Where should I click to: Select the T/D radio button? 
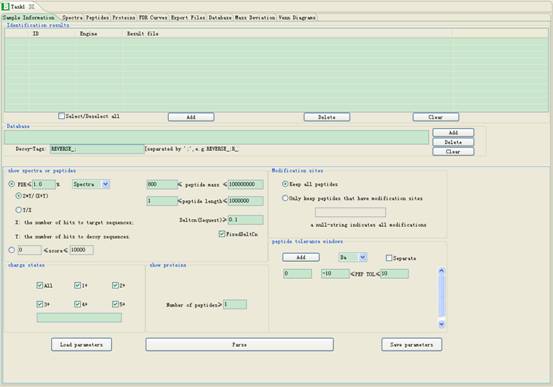point(19,210)
